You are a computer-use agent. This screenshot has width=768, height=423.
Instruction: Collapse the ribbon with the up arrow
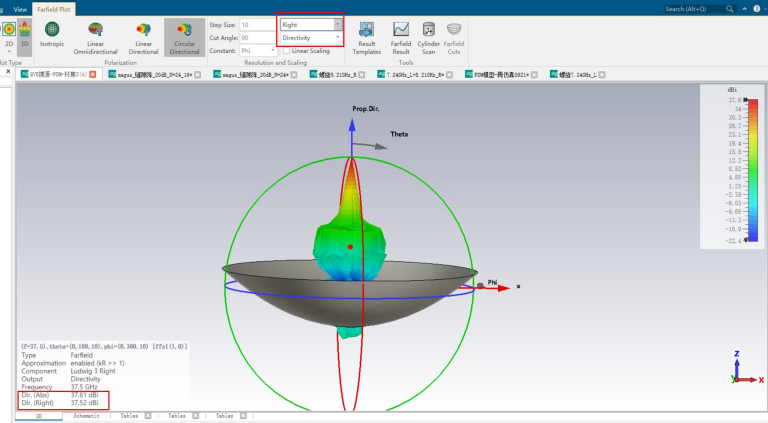tap(744, 9)
